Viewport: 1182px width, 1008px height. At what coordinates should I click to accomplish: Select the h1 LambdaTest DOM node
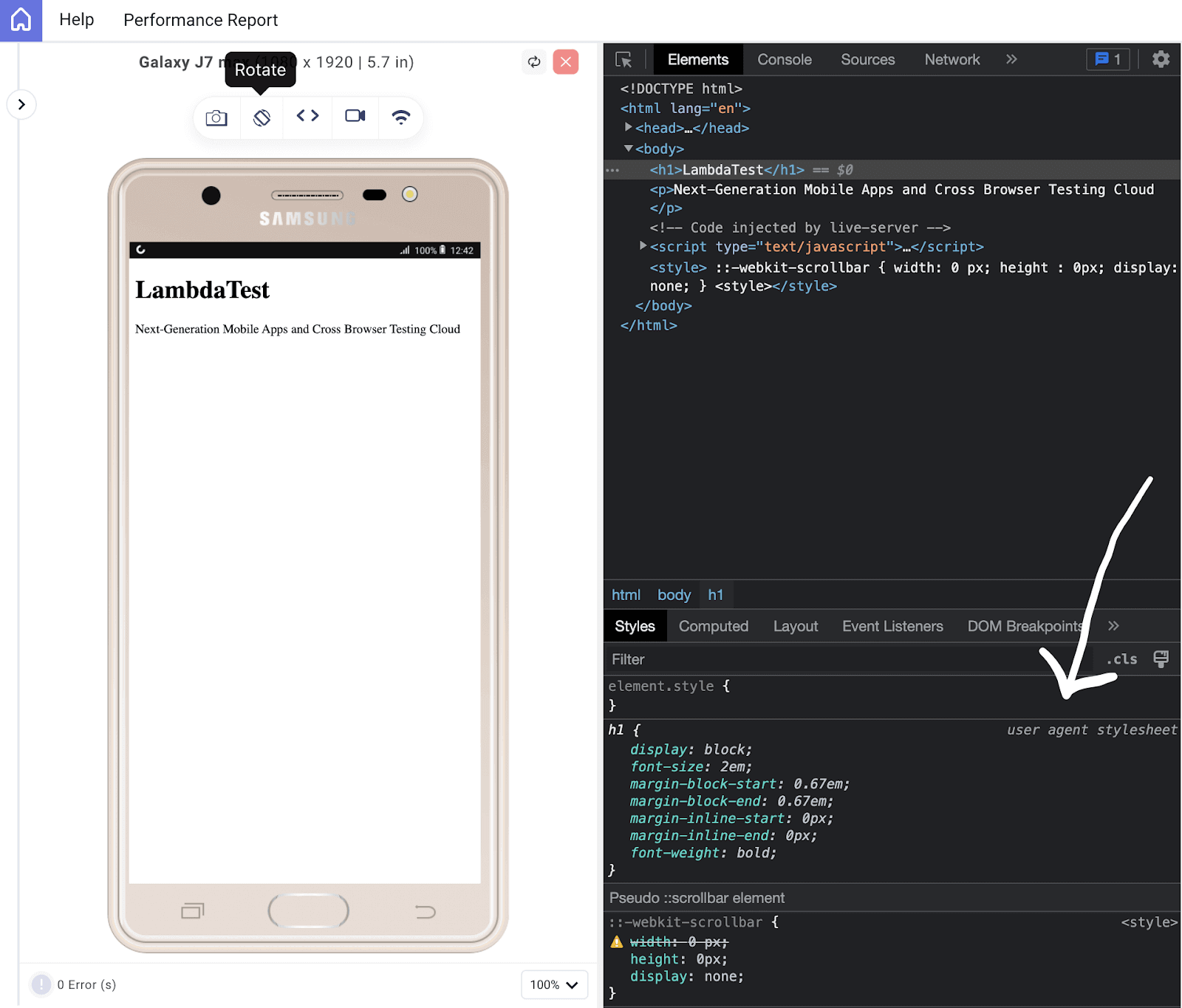892,170
